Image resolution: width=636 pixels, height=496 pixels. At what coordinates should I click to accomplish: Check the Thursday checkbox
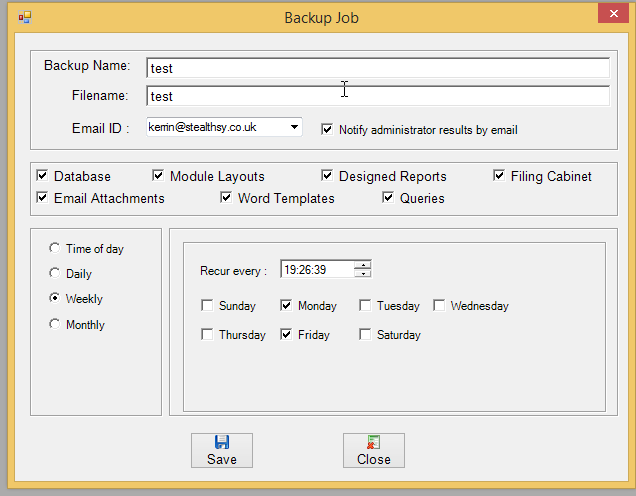click(x=207, y=335)
